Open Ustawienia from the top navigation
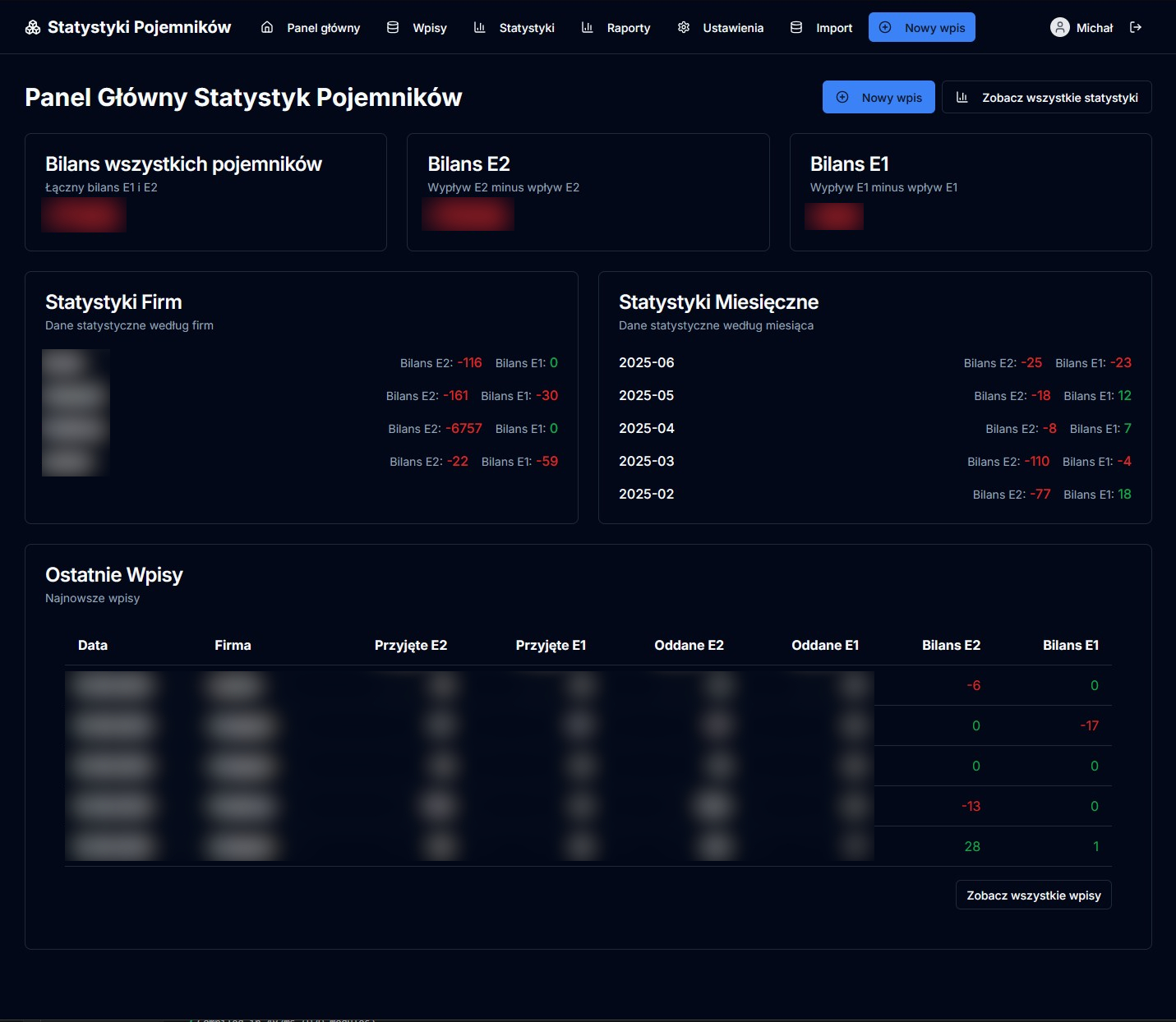This screenshot has height=1022, width=1176. (732, 27)
